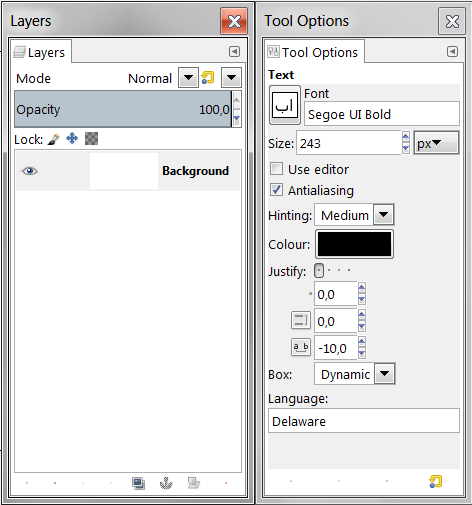Screen dimensions: 472x505
Task: Hide the Background layer via eye icon
Action: 30,171
